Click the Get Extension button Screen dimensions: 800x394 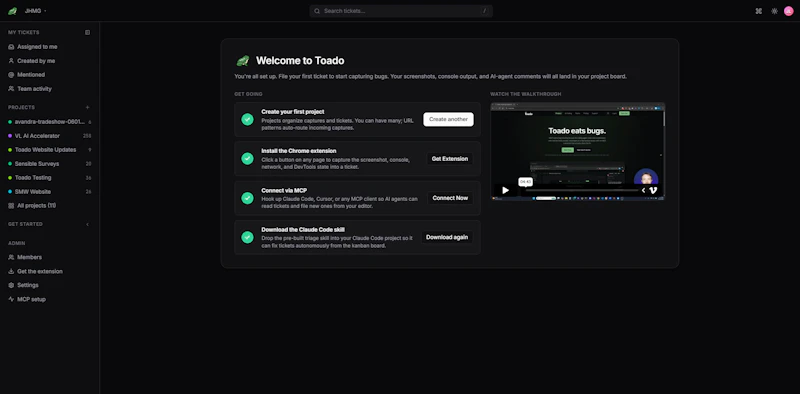[x=450, y=159]
